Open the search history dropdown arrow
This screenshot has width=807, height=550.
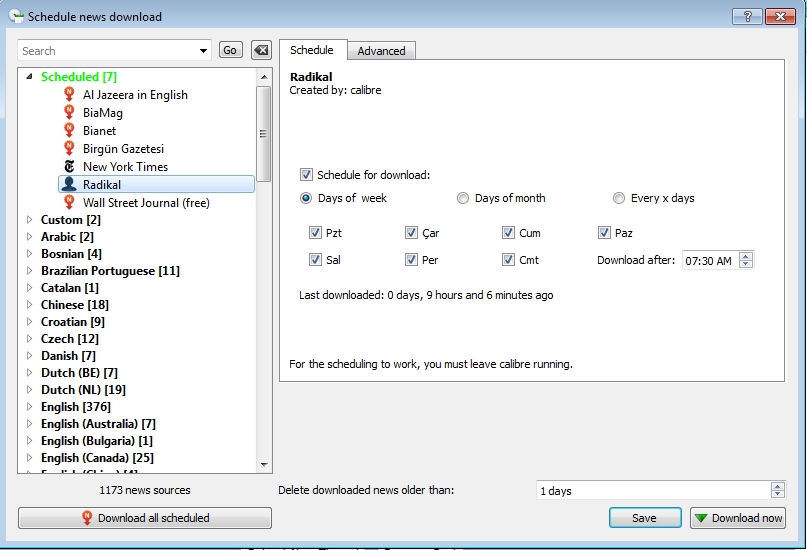[x=203, y=50]
